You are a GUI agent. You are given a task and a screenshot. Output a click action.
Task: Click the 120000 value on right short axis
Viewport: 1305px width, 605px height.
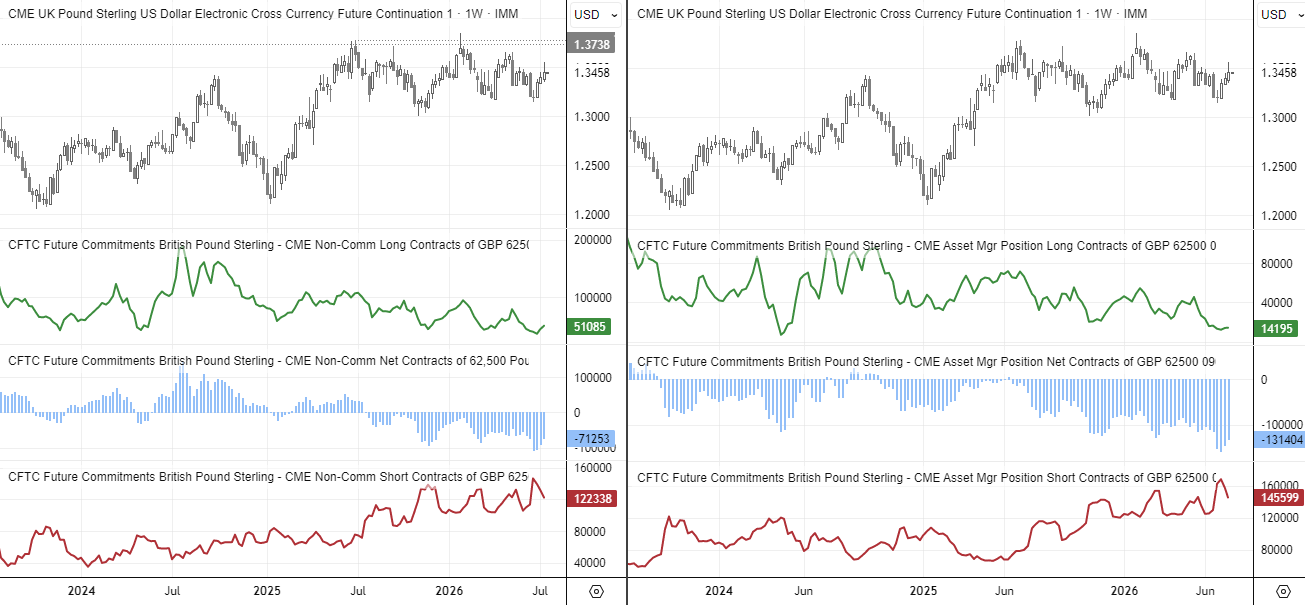point(1278,518)
